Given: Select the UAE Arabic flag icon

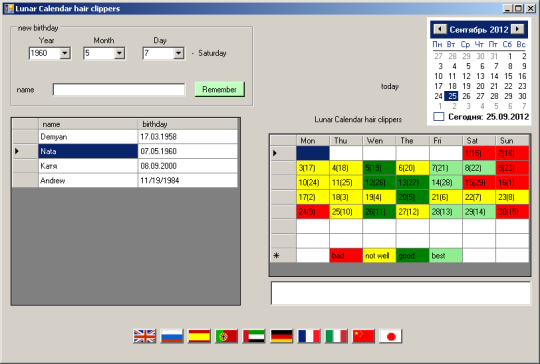Looking at the screenshot, I should pos(254,336).
